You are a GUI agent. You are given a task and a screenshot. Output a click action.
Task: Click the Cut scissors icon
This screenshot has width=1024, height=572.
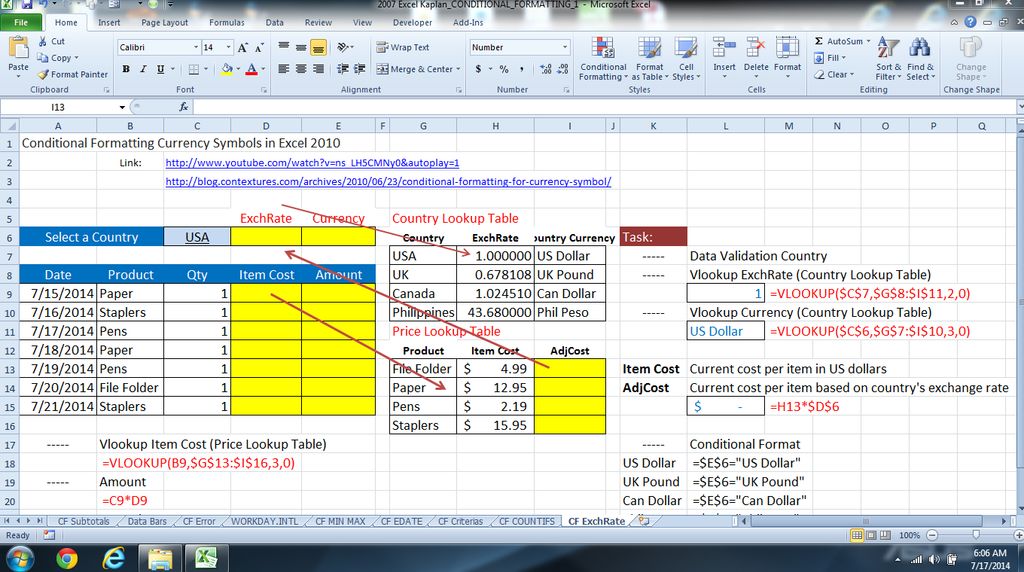tap(43, 41)
